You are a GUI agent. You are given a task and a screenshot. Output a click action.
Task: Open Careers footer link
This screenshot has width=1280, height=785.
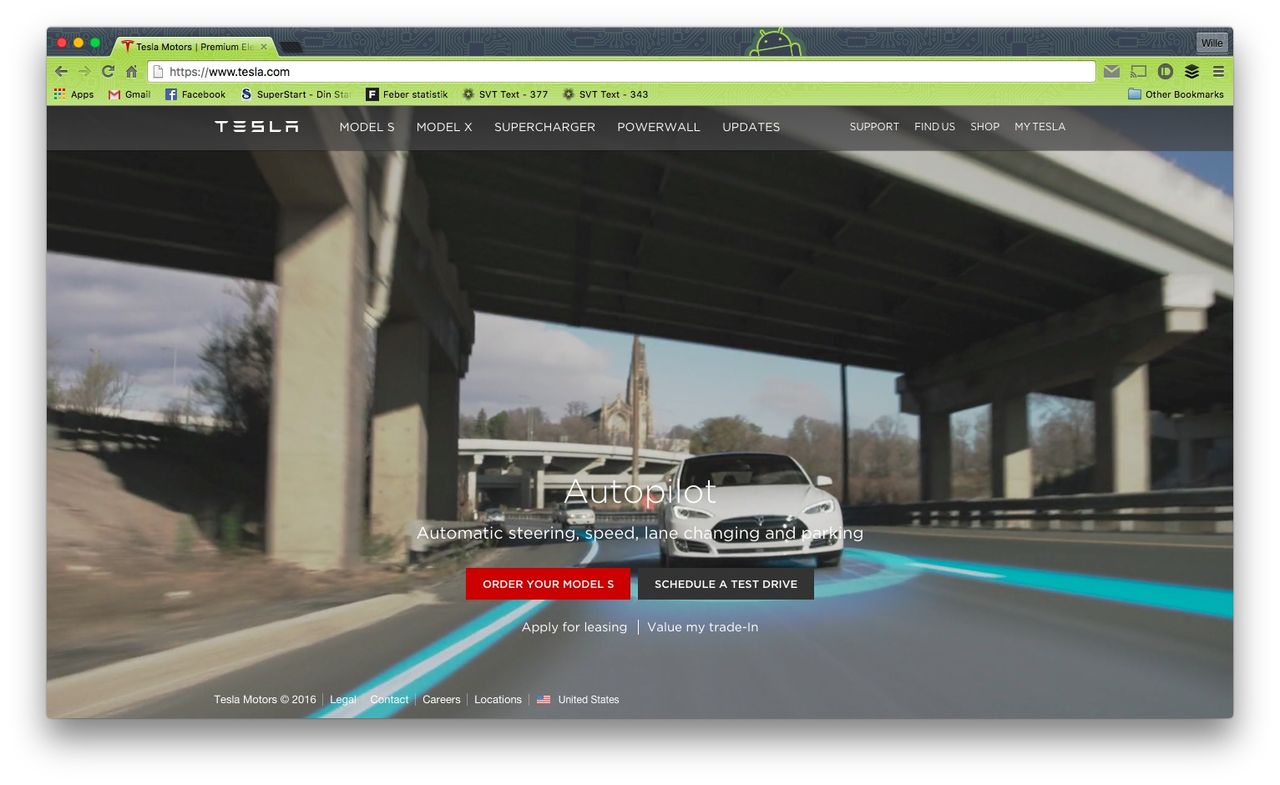[441, 700]
